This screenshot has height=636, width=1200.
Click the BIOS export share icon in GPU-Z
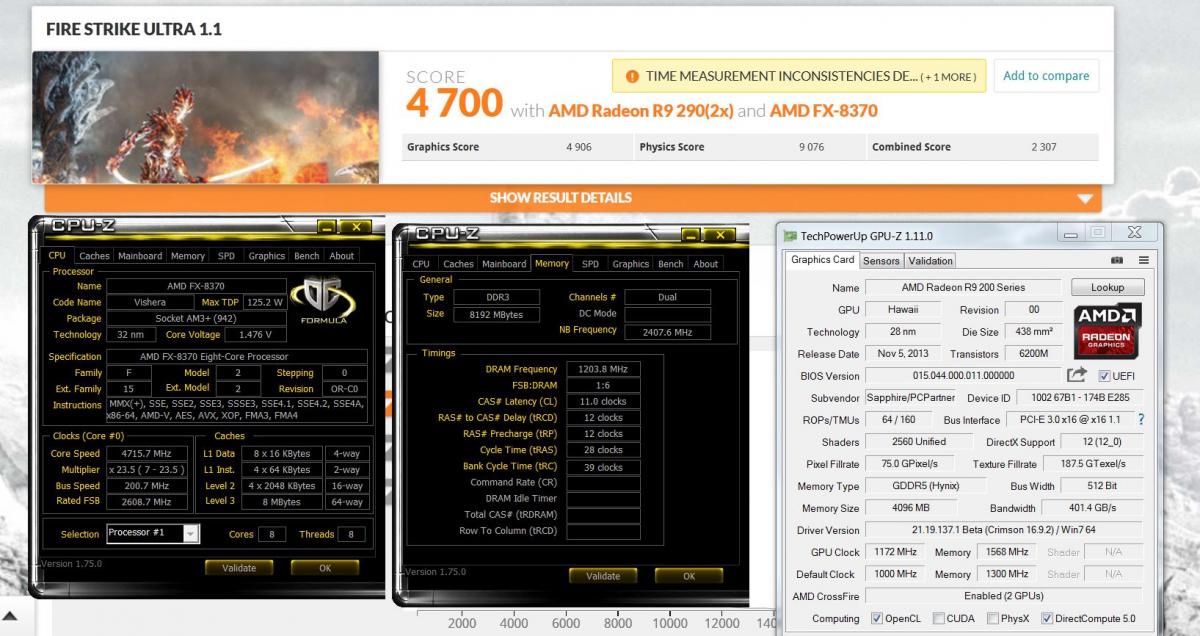pyautogui.click(x=1076, y=375)
